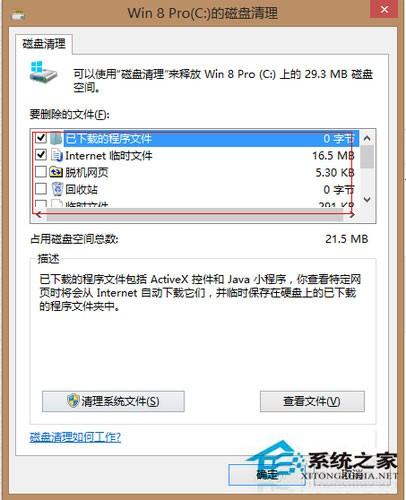The image size is (406, 500).
Task: Tick the 回收站 checkbox
Action: tap(41, 189)
